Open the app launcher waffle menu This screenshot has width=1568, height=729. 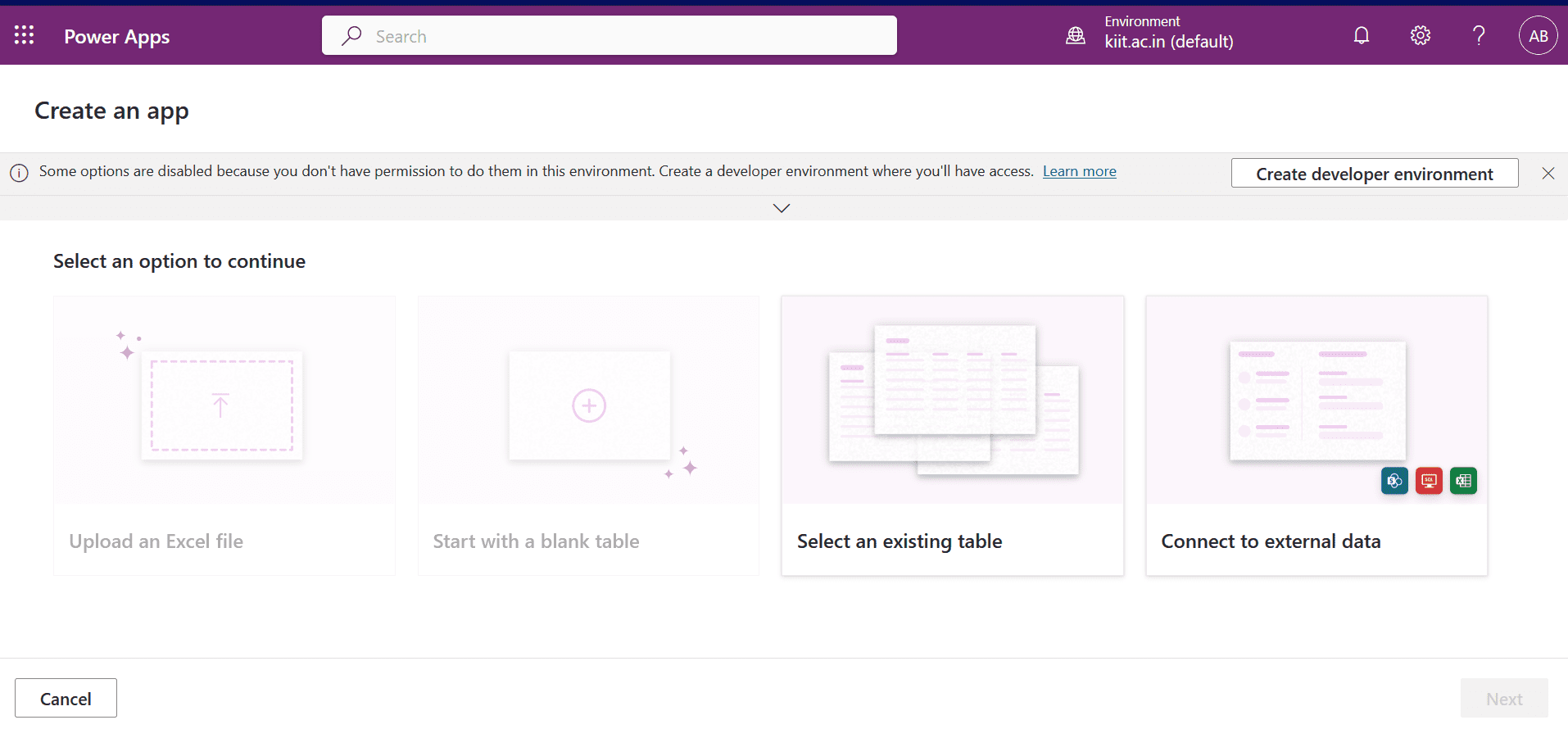pos(24,35)
